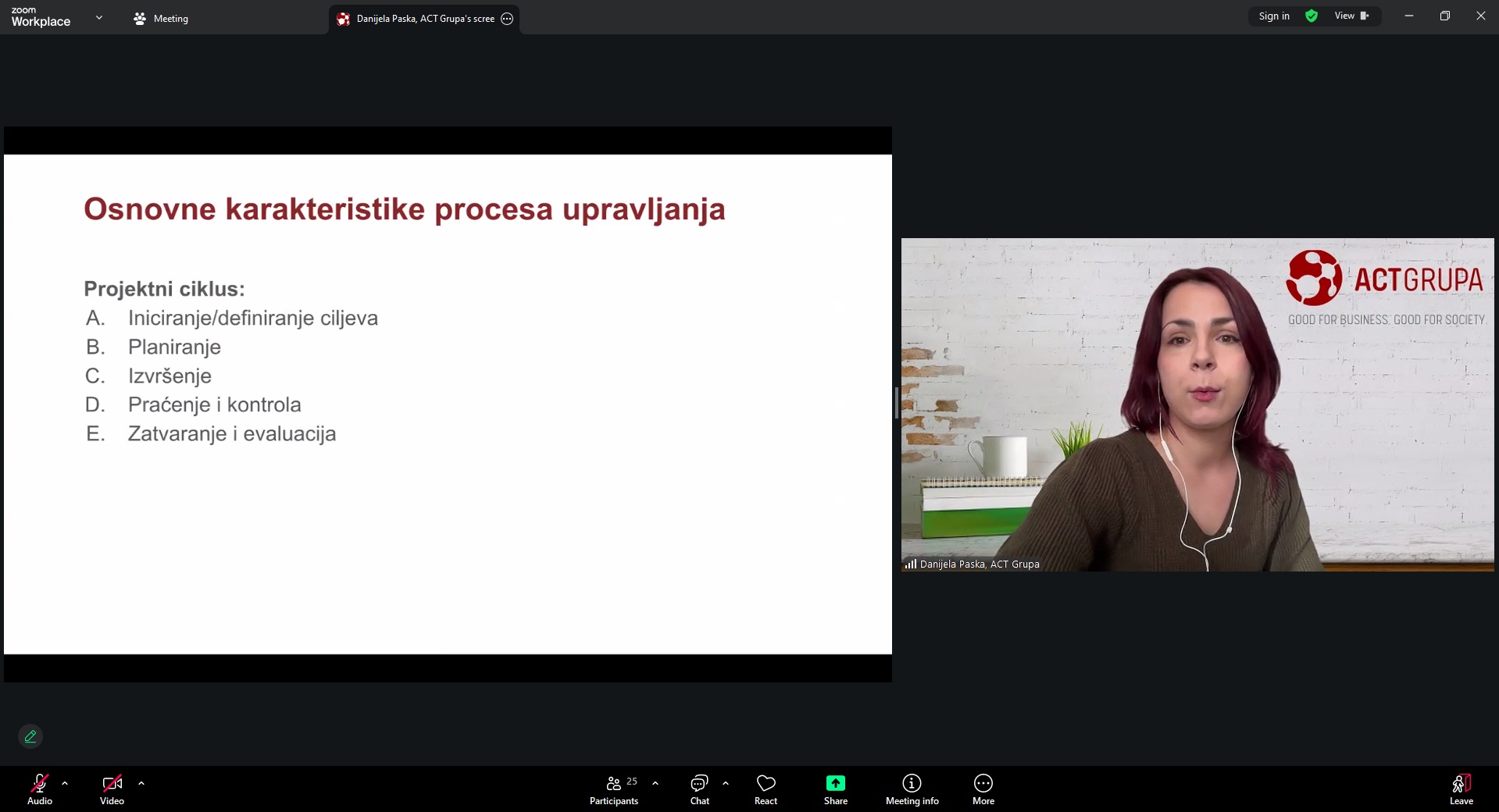Leave the meeting

pos(1461,789)
